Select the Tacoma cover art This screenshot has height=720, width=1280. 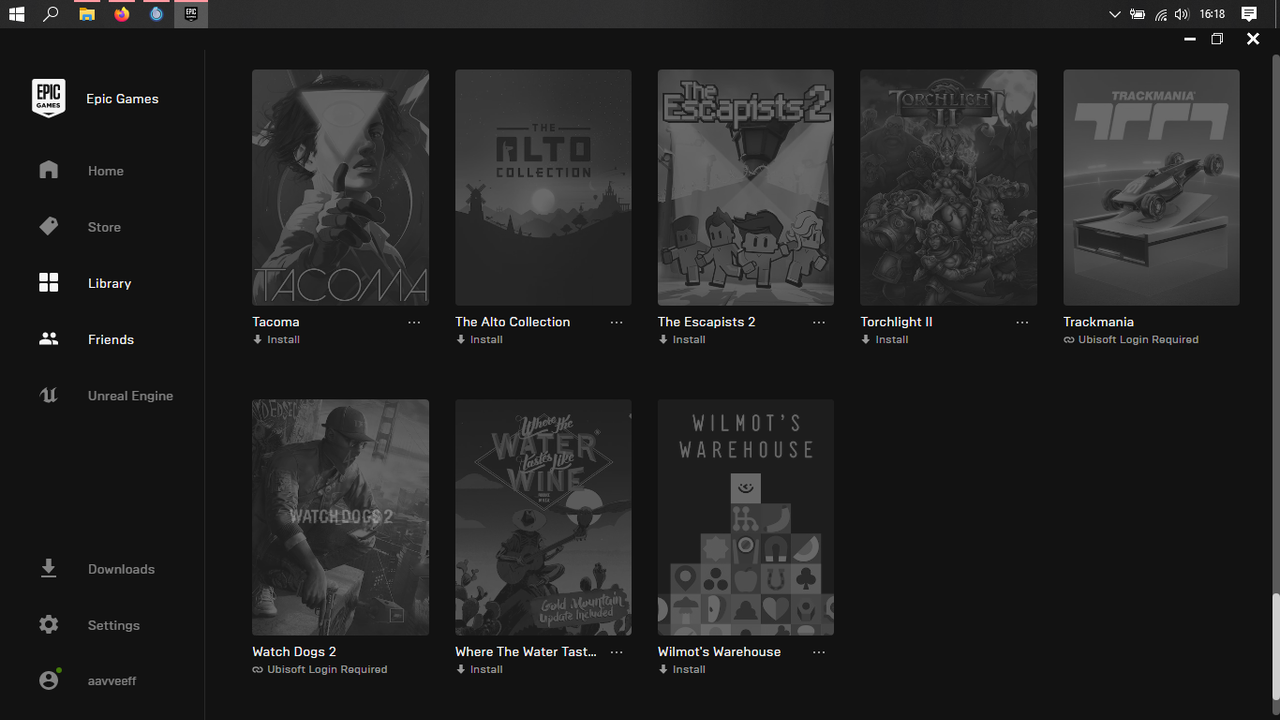pos(340,187)
